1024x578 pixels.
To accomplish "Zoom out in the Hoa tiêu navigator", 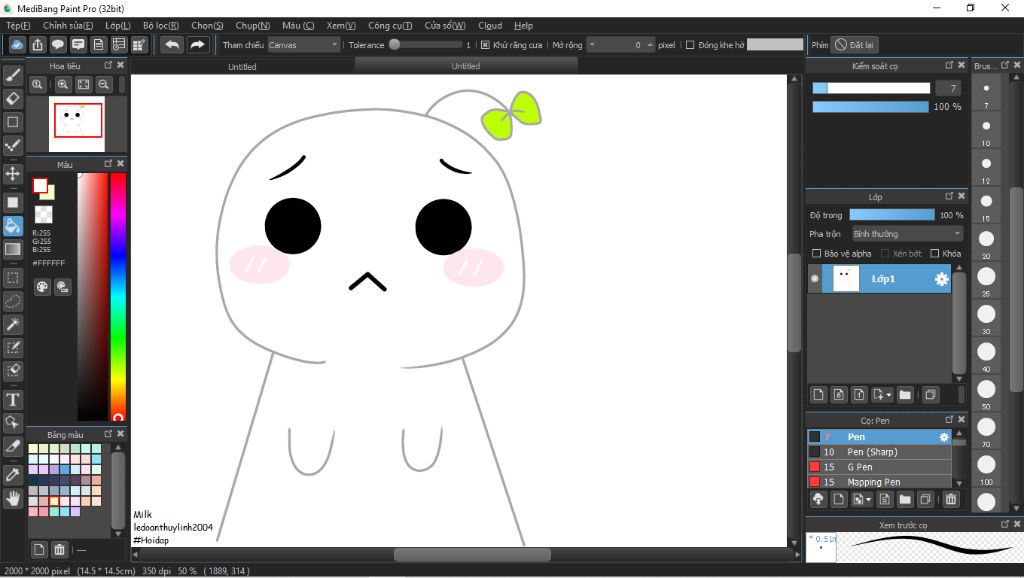I will tap(104, 84).
